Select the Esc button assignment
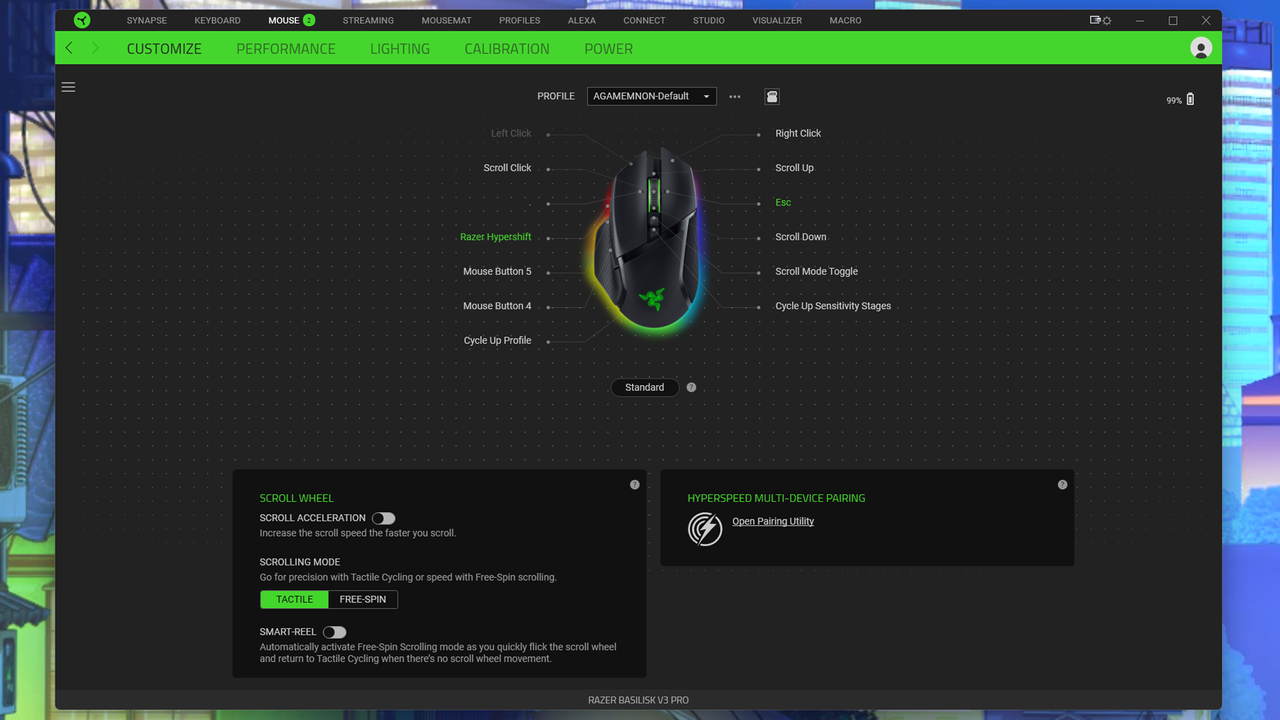Viewport: 1280px width, 720px height. 783,202
